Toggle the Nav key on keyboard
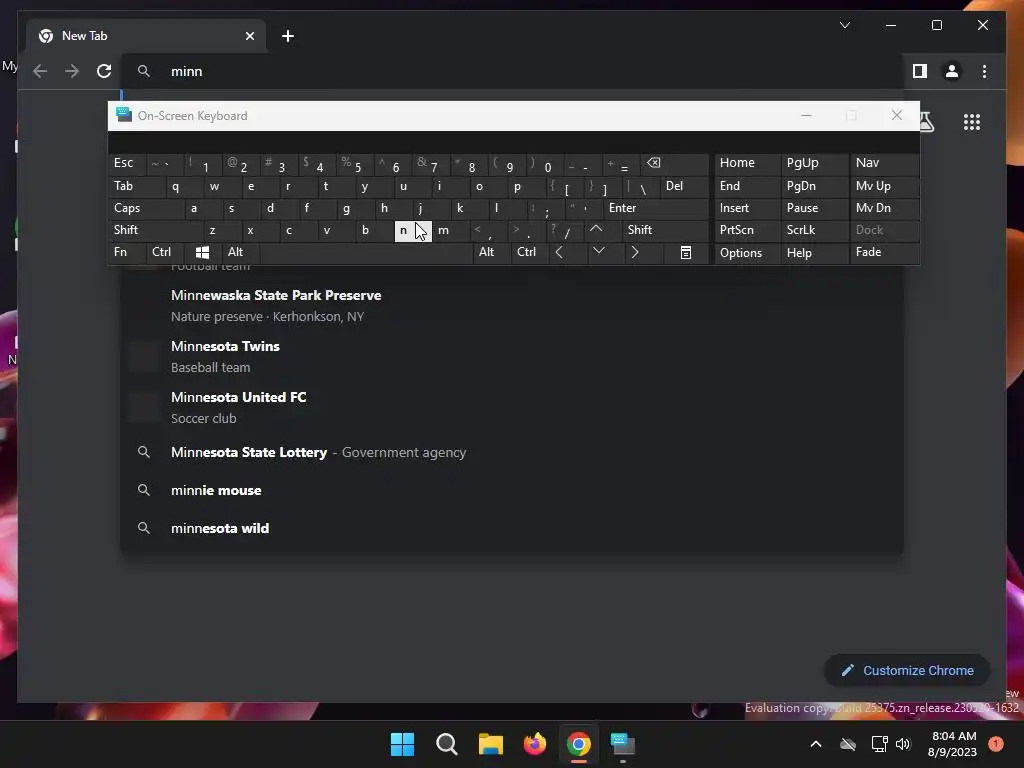Viewport: 1024px width, 768px height. pos(885,163)
